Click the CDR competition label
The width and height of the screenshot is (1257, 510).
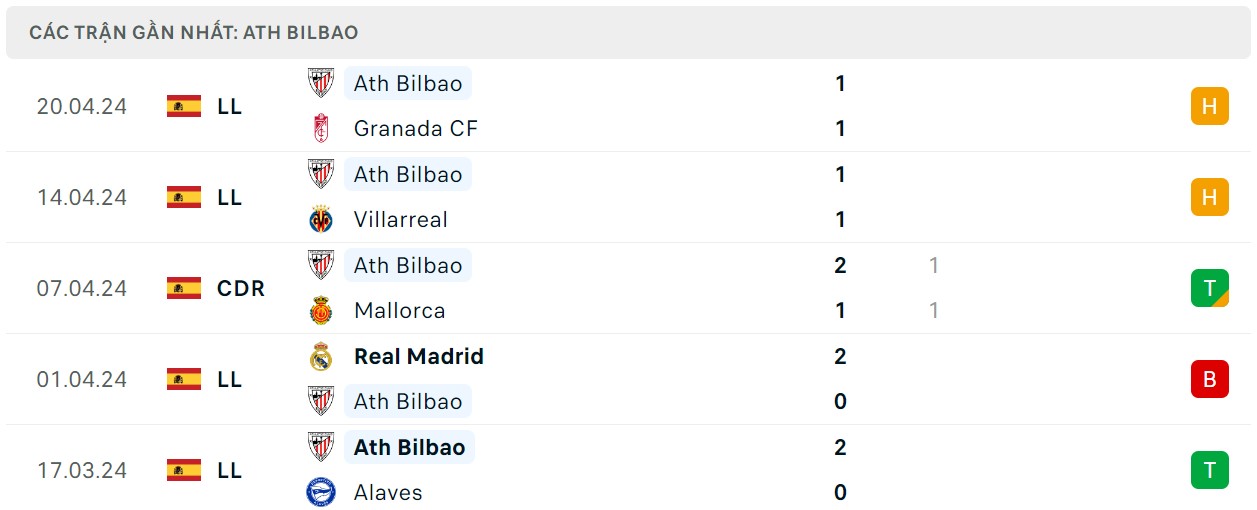(x=241, y=288)
